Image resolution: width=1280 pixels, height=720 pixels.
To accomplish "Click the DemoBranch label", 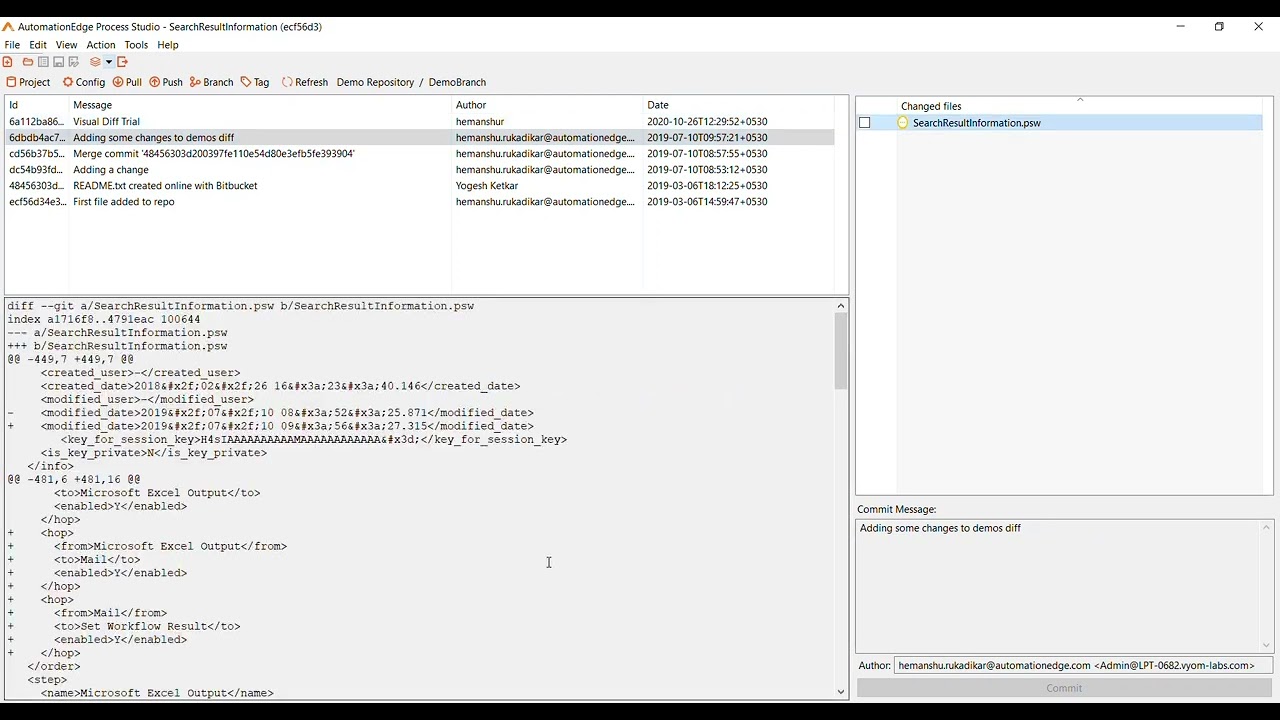I will point(457,82).
